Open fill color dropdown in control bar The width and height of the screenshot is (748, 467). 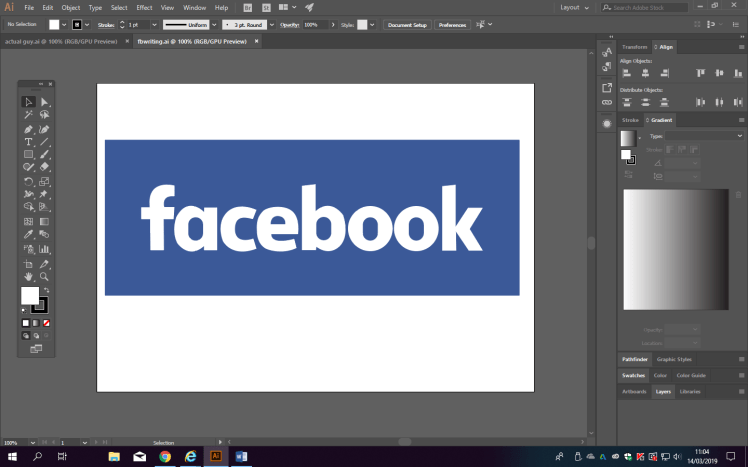click(64, 25)
